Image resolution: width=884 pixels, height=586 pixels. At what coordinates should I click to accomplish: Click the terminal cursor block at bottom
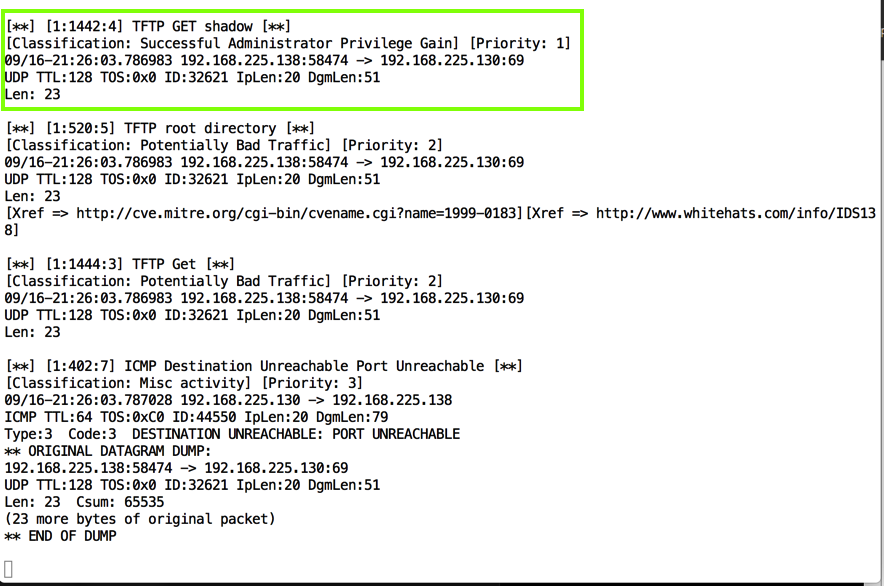point(9,569)
